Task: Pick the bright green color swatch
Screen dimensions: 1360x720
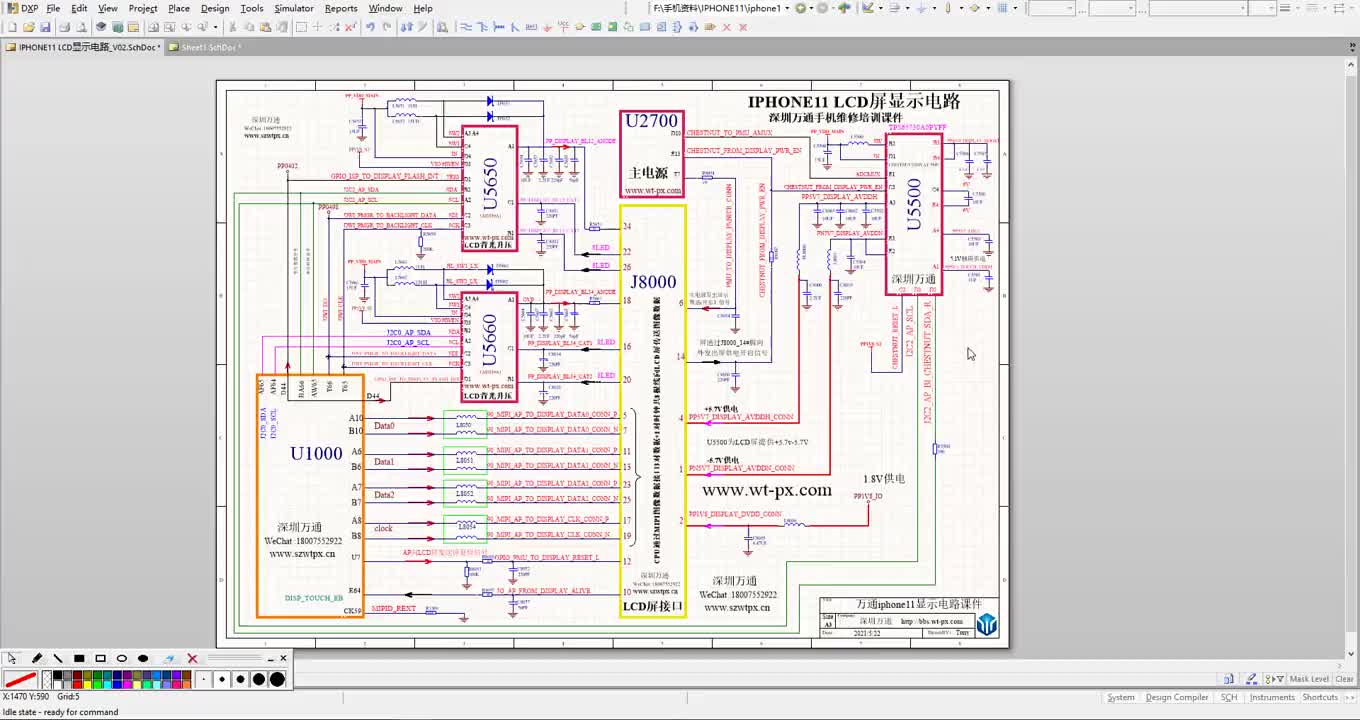Action: point(97,685)
